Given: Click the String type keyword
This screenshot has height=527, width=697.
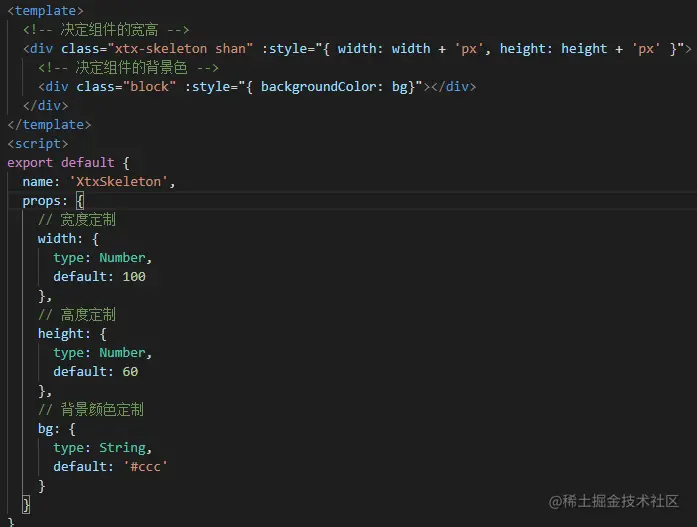Looking at the screenshot, I should pyautogui.click(x=122, y=448).
